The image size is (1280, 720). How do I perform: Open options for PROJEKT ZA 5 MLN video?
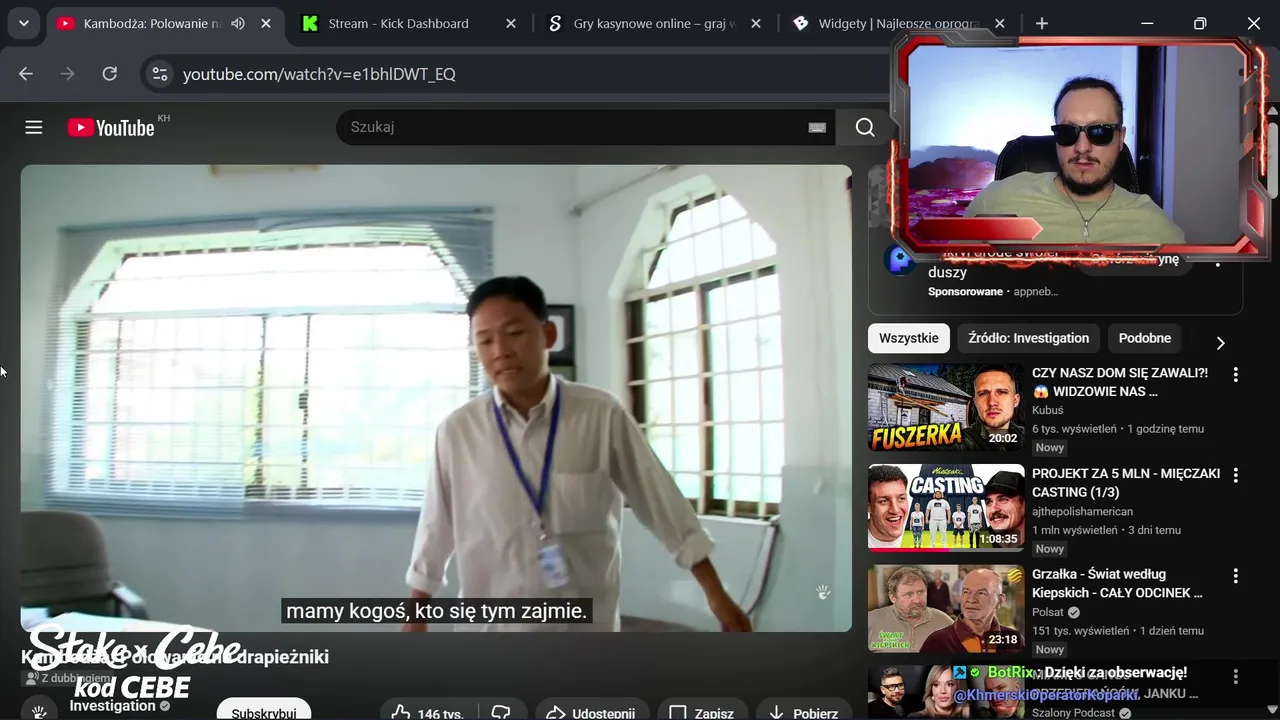pyautogui.click(x=1236, y=475)
